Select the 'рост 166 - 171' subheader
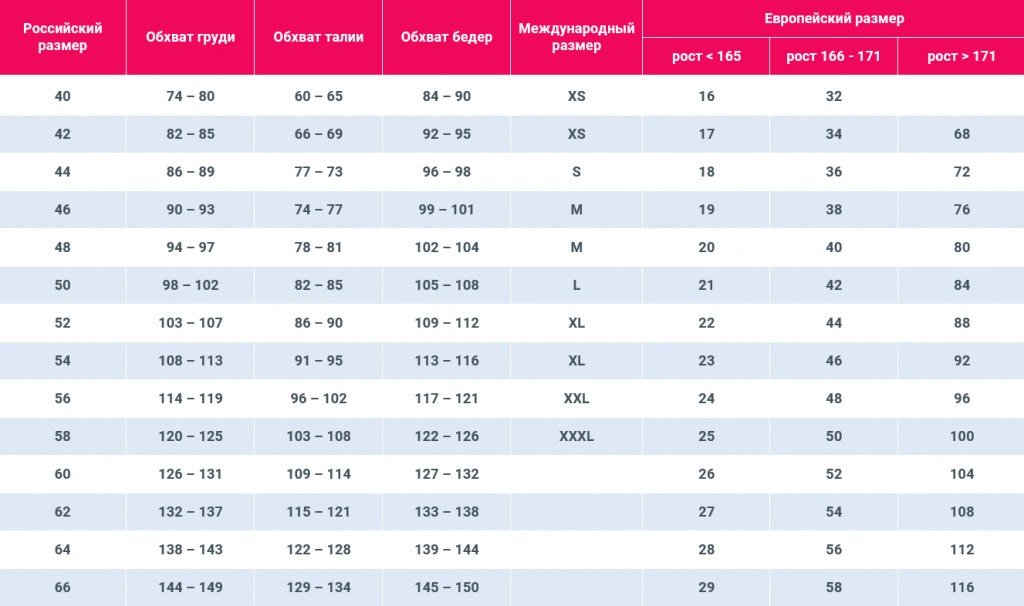Screen dimensions: 1024x606 (833, 56)
